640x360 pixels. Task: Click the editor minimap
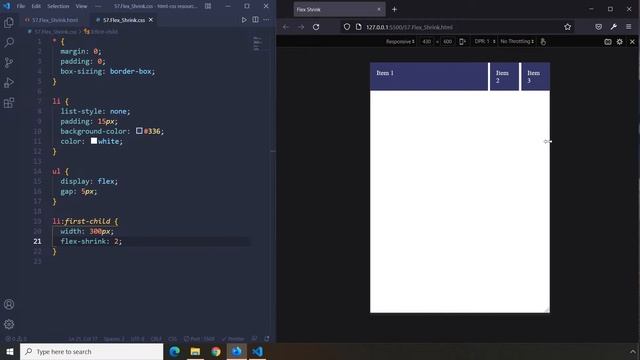coord(257,43)
